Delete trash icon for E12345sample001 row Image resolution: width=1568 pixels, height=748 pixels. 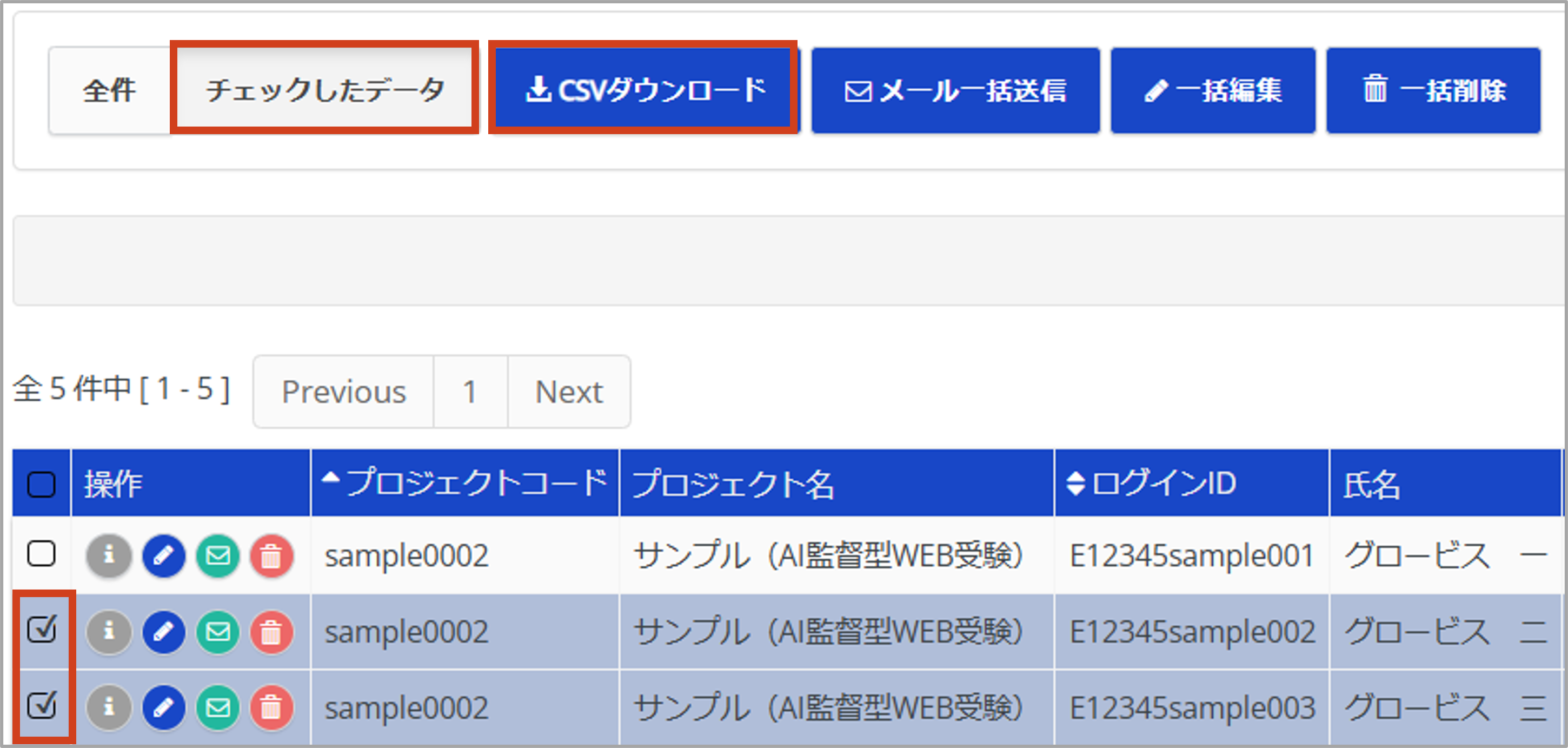point(271,555)
